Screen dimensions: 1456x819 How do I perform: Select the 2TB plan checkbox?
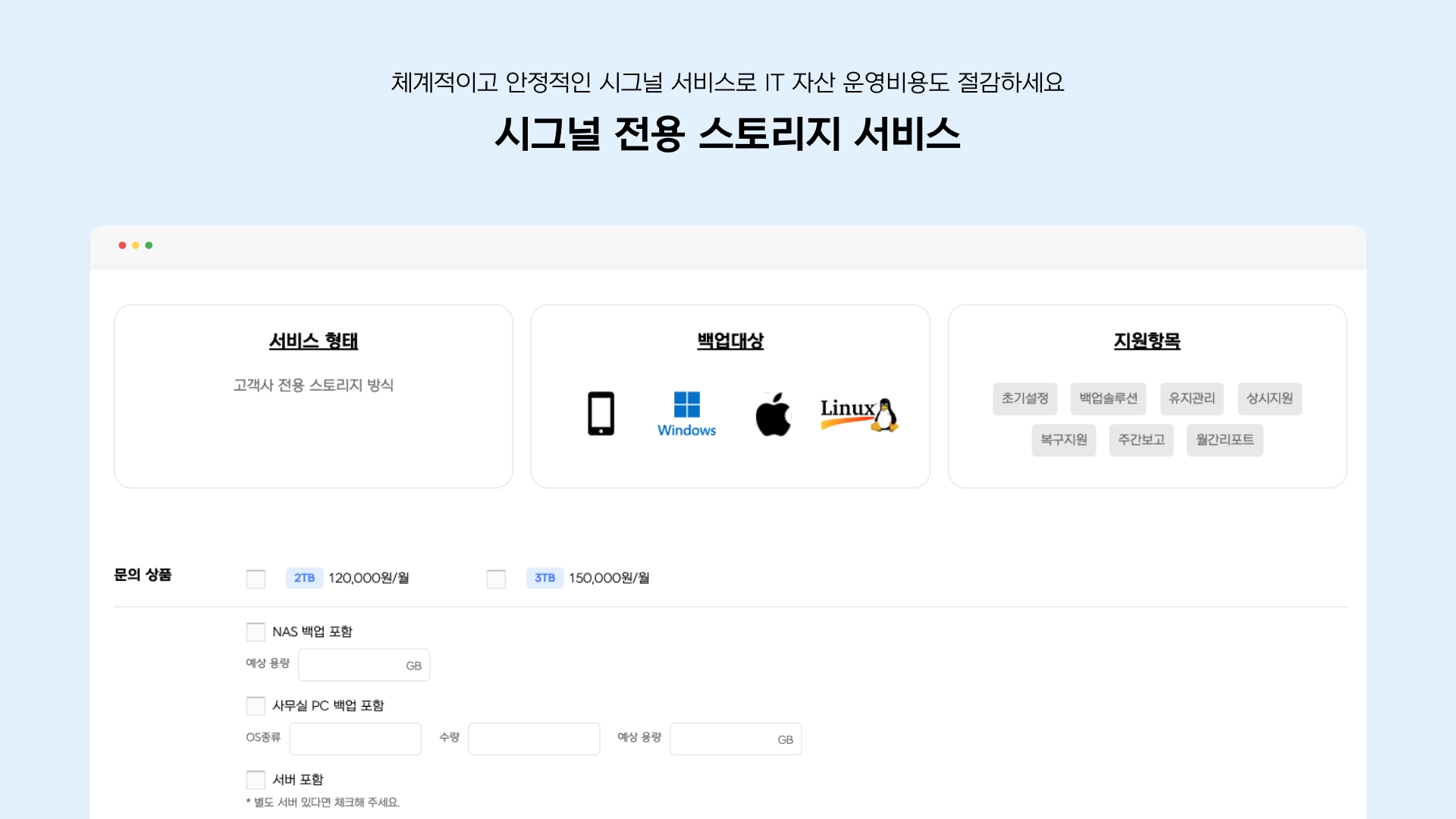click(x=256, y=579)
